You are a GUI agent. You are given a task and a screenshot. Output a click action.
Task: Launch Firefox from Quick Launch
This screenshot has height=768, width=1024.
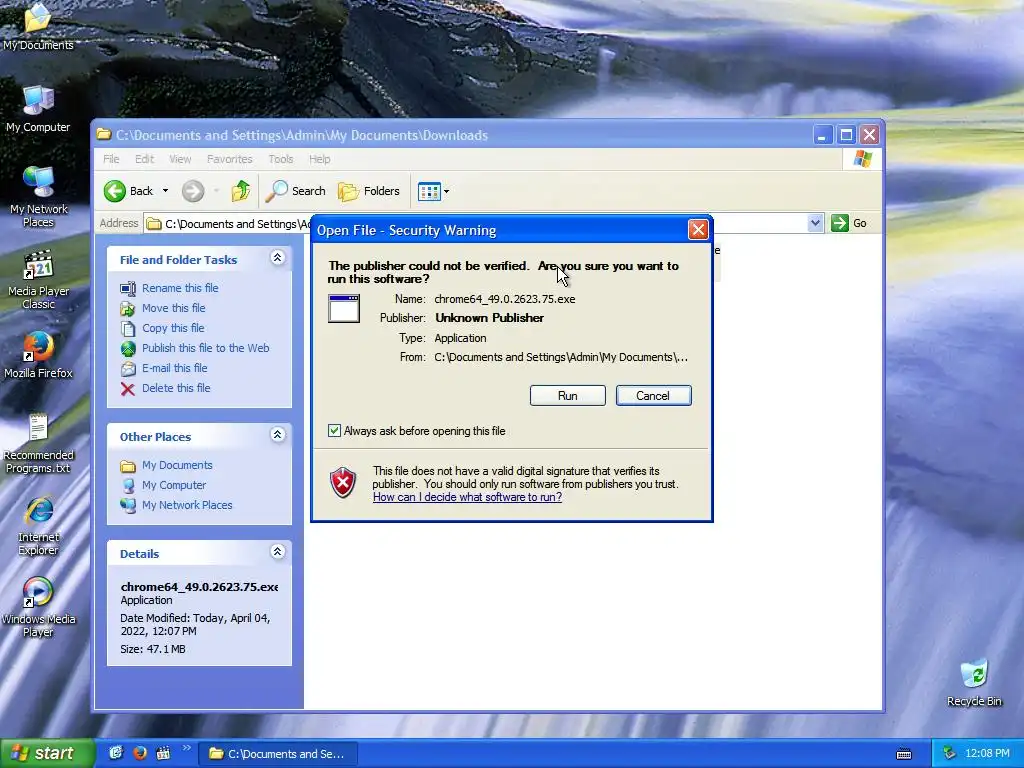point(140,754)
